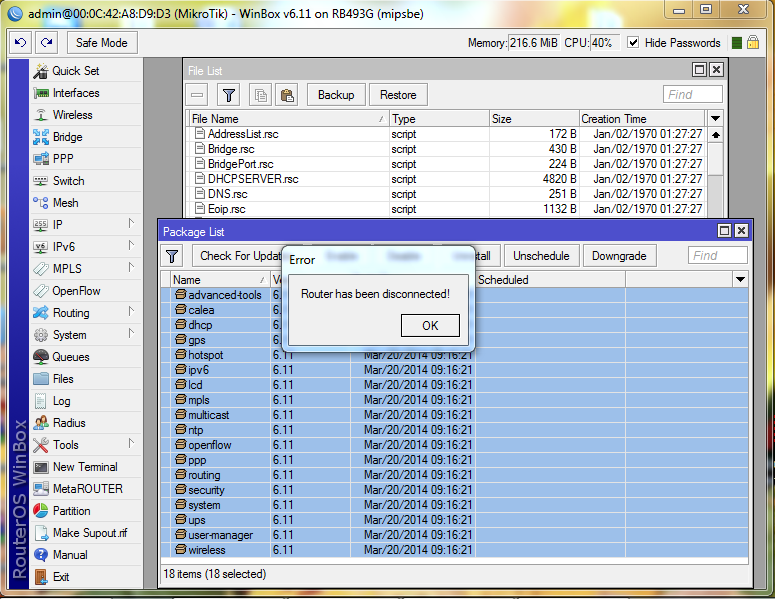This screenshot has width=775, height=599.
Task: Click the Package List filter icon
Action: click(x=172, y=256)
